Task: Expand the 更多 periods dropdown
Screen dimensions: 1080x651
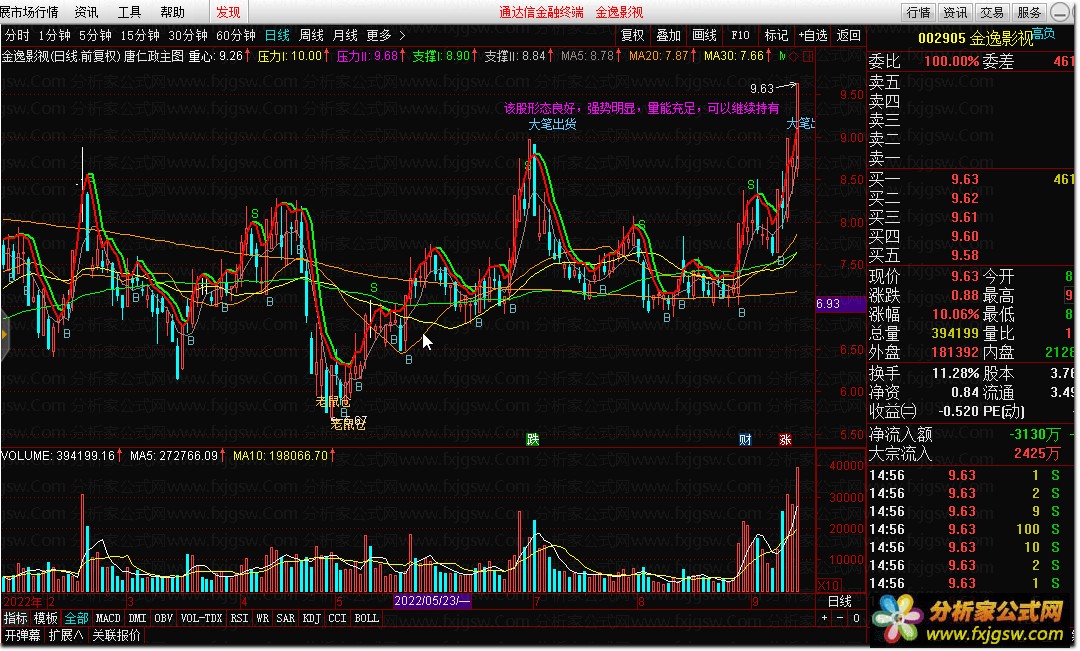Action: pos(386,35)
